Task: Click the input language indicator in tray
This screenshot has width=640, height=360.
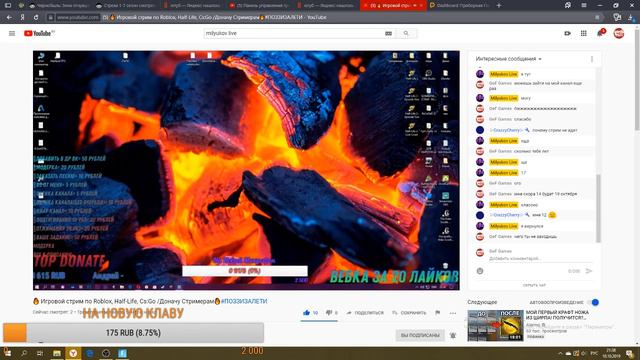Action: click(594, 353)
